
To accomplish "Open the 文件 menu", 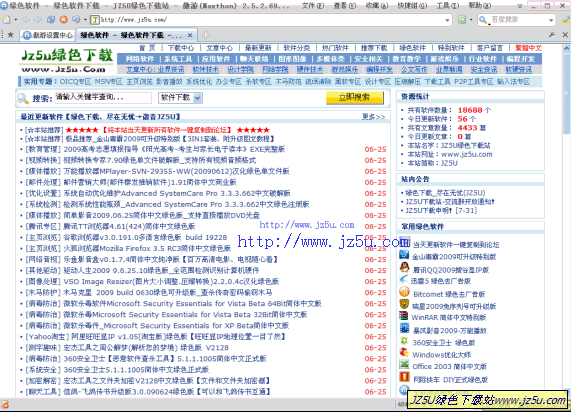I will 313,6.
